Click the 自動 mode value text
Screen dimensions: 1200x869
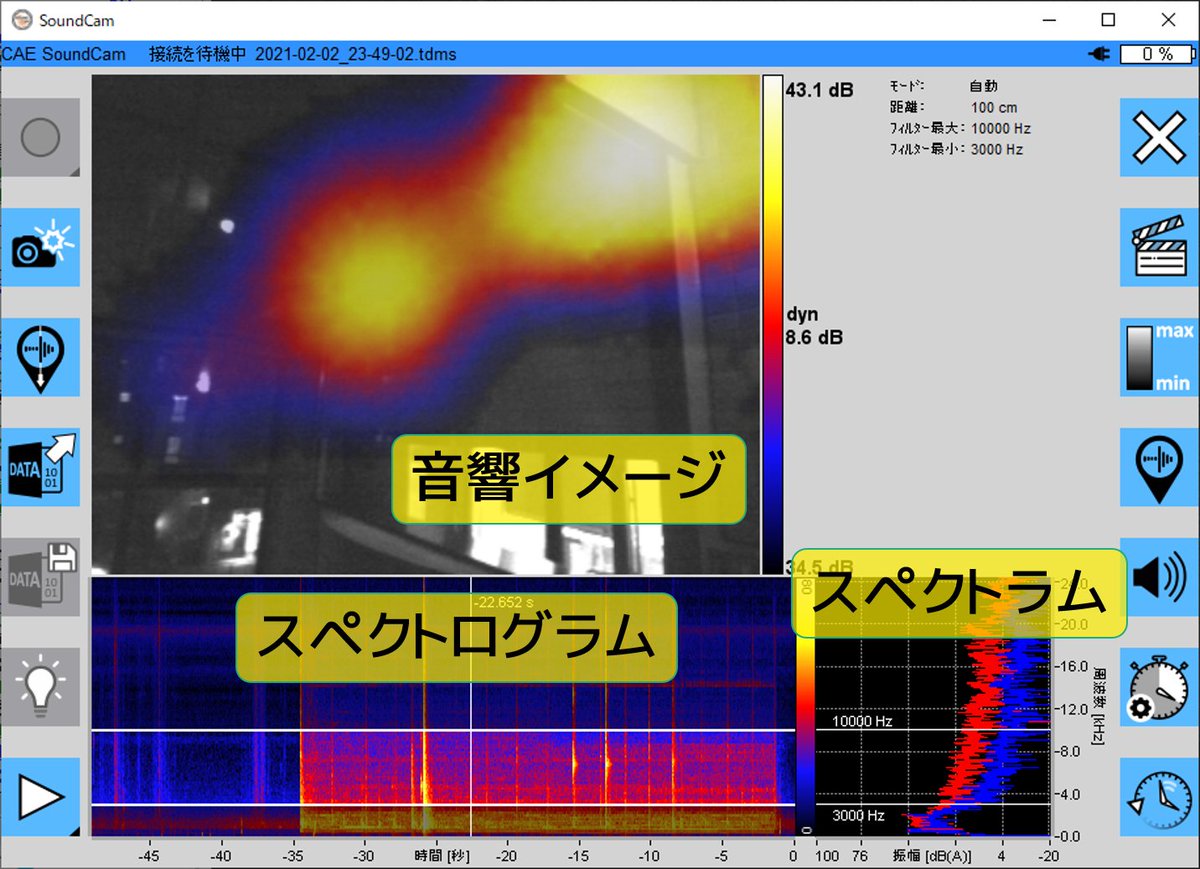click(x=983, y=87)
